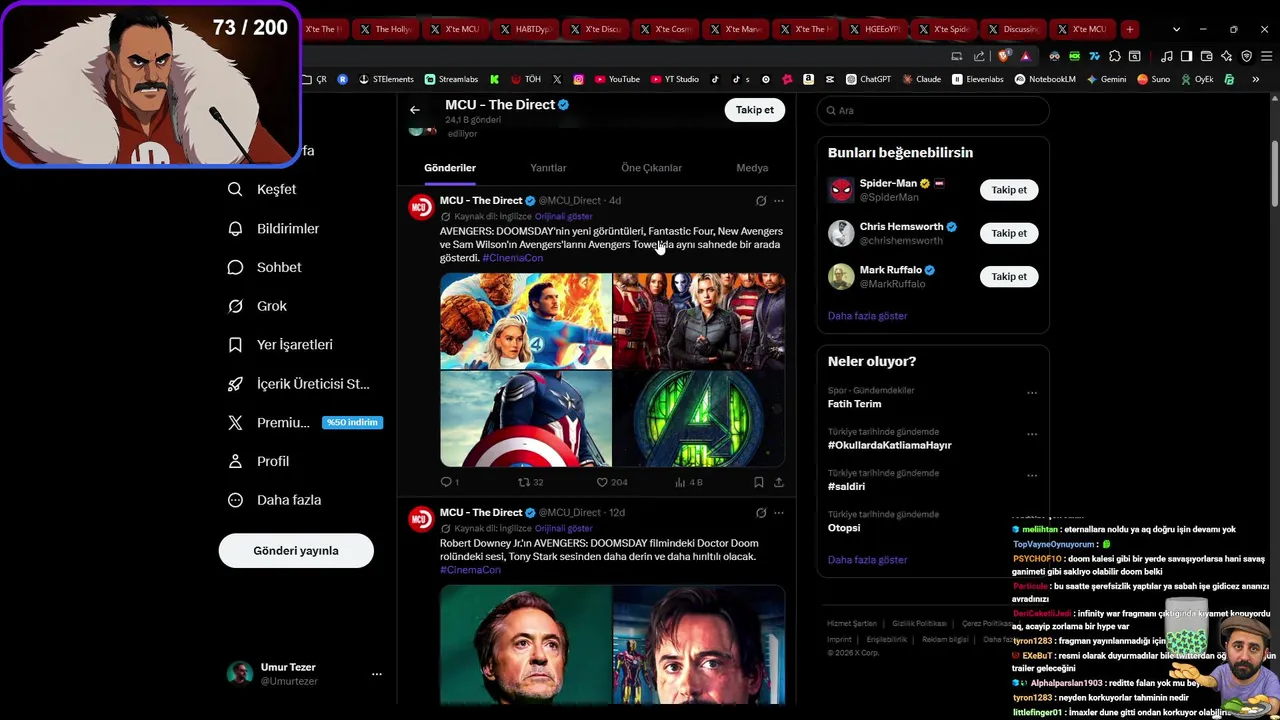This screenshot has width=1280, height=720.
Task: Click the Ara search field
Action: 933,110
